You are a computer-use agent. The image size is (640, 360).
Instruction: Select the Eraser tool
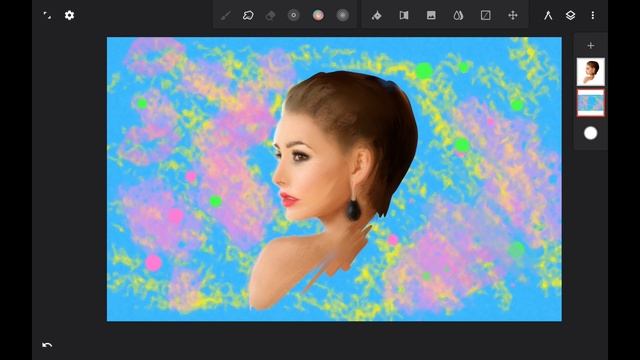click(270, 16)
